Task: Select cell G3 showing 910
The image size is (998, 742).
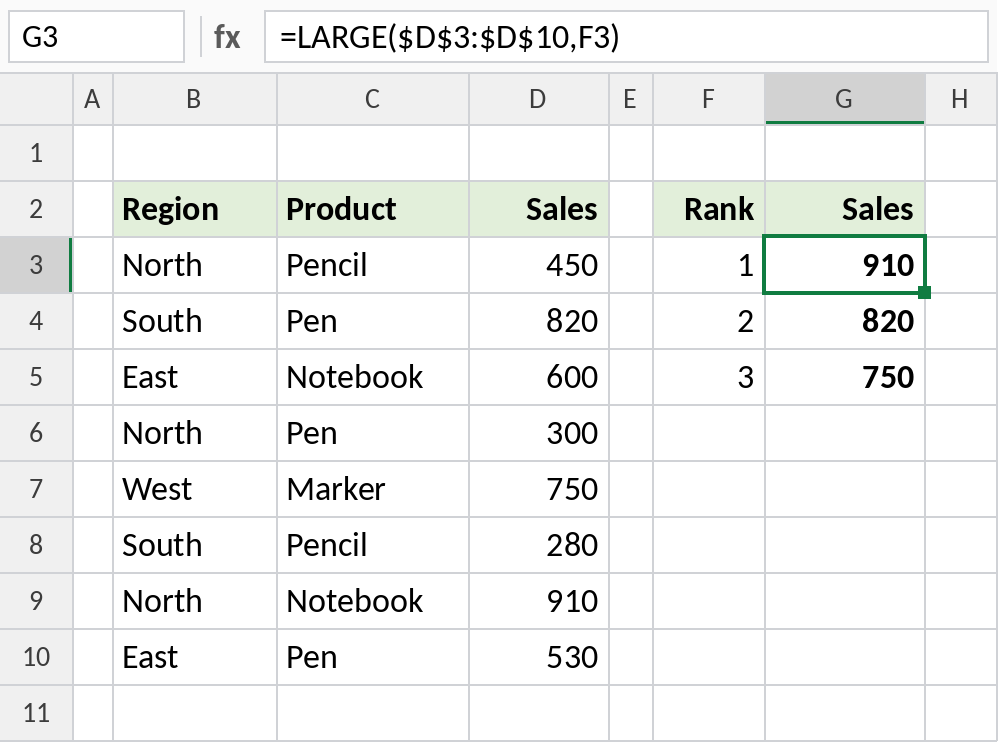Action: 845,265
